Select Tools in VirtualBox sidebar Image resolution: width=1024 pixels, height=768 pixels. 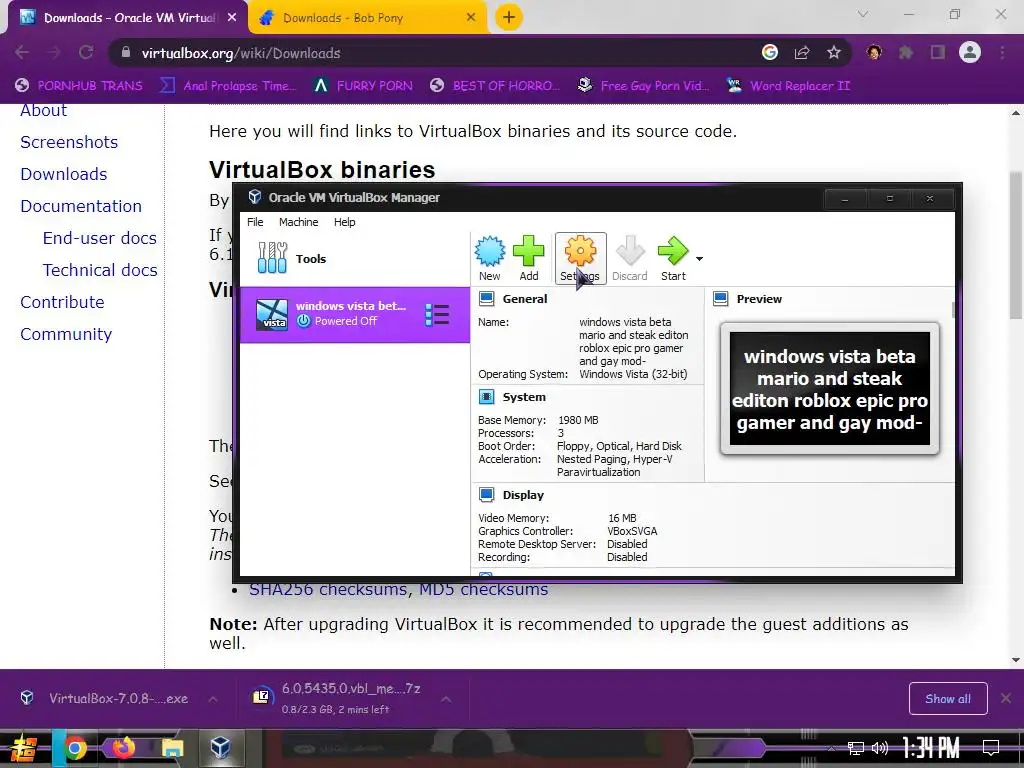tap(355, 259)
